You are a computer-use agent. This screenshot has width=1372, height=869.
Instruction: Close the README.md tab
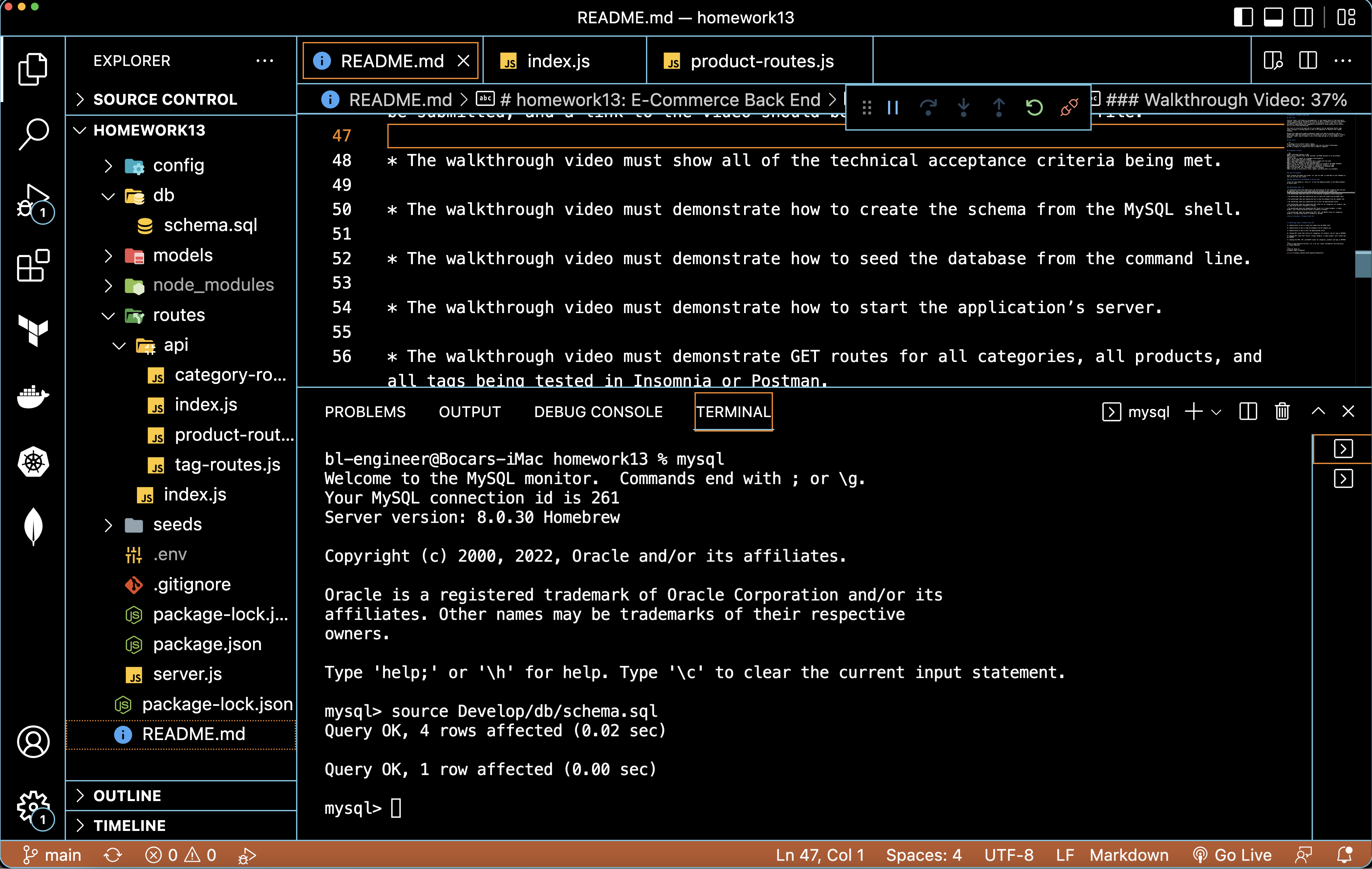(464, 60)
